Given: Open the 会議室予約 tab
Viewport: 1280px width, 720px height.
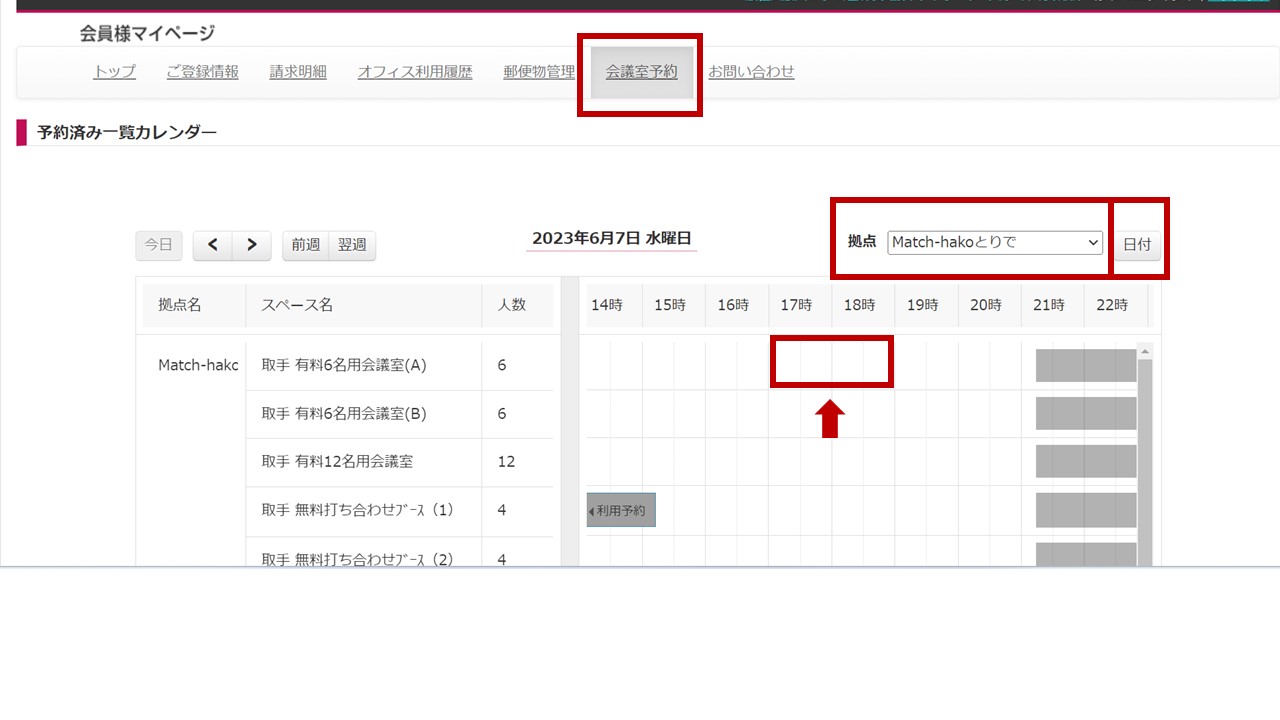Looking at the screenshot, I should click(x=641, y=72).
